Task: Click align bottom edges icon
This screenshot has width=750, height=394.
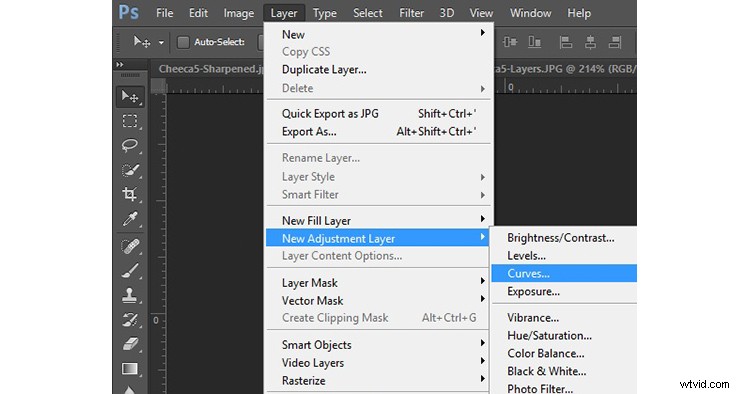Action: (534, 42)
